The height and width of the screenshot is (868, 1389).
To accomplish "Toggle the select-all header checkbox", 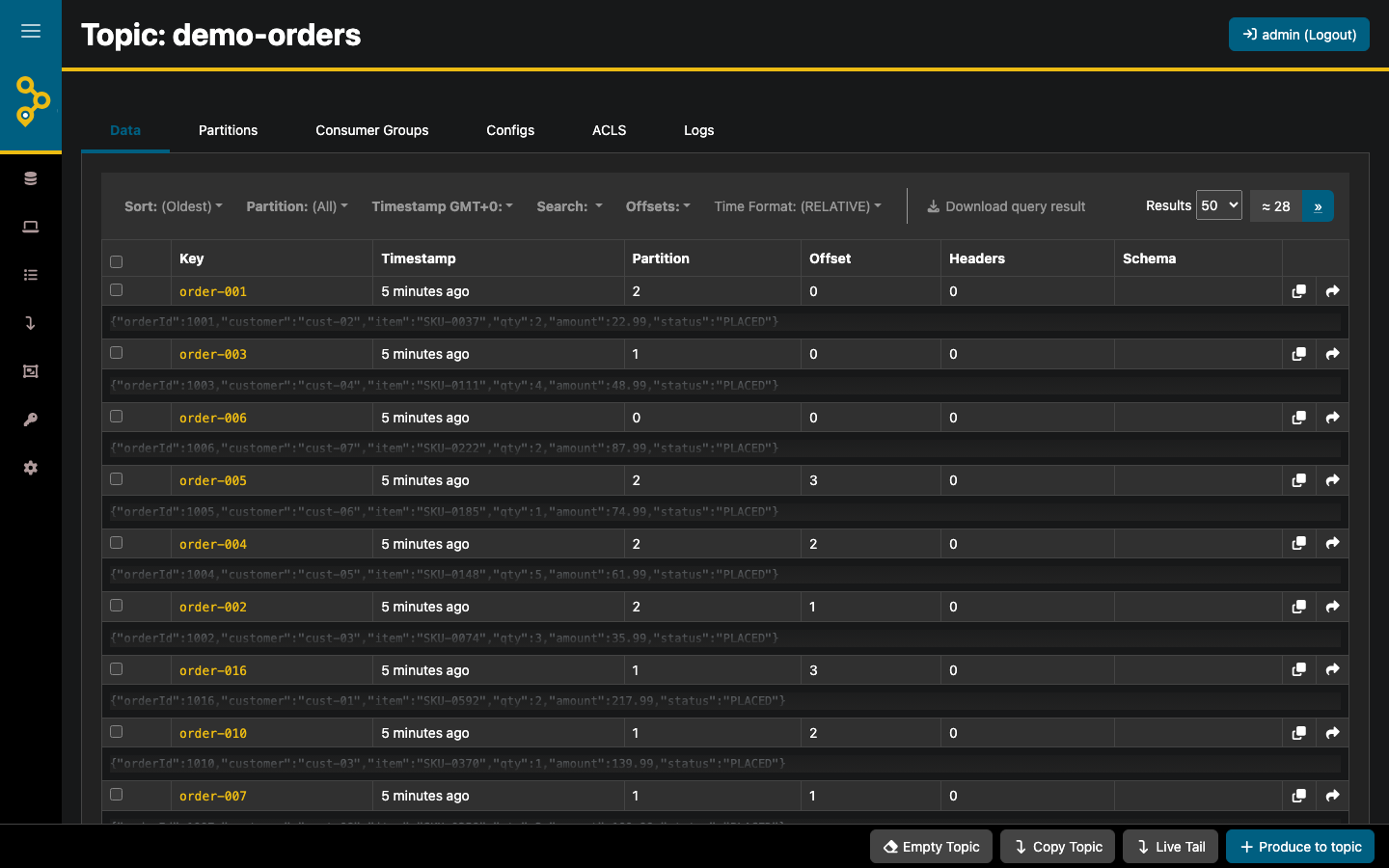I will [x=117, y=261].
